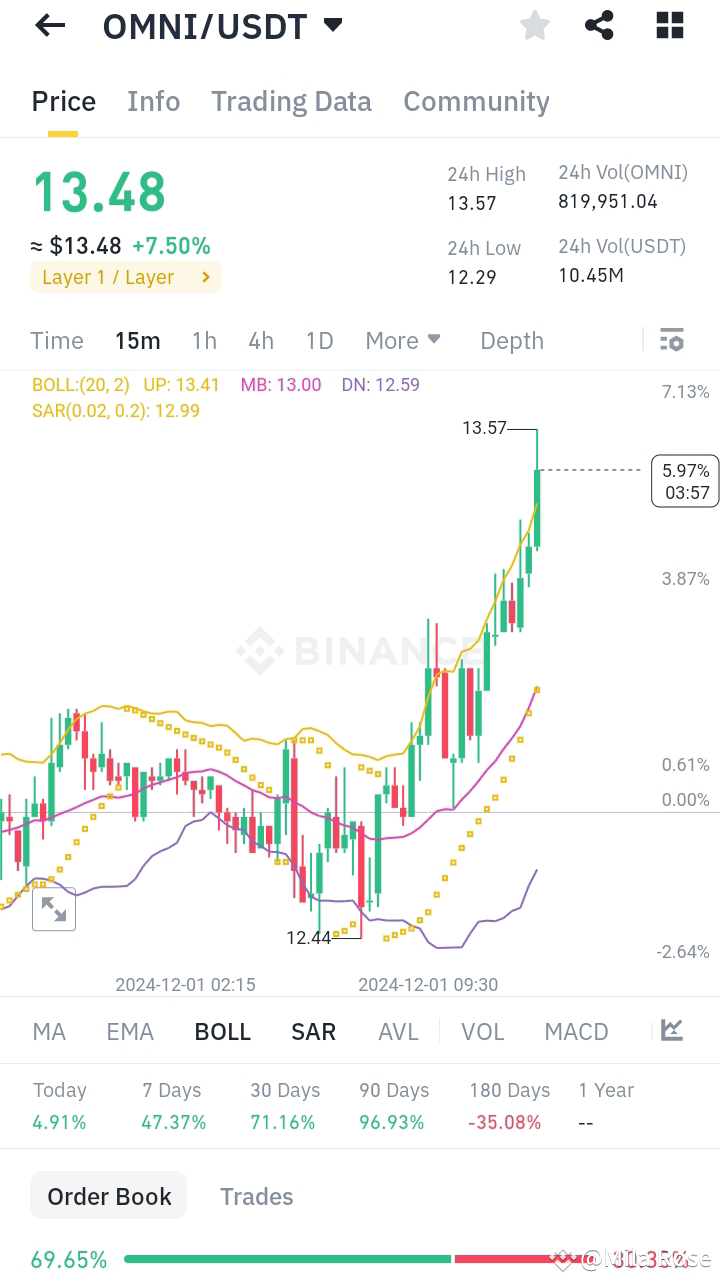
Task: Tap the share icon
Action: (x=599, y=26)
